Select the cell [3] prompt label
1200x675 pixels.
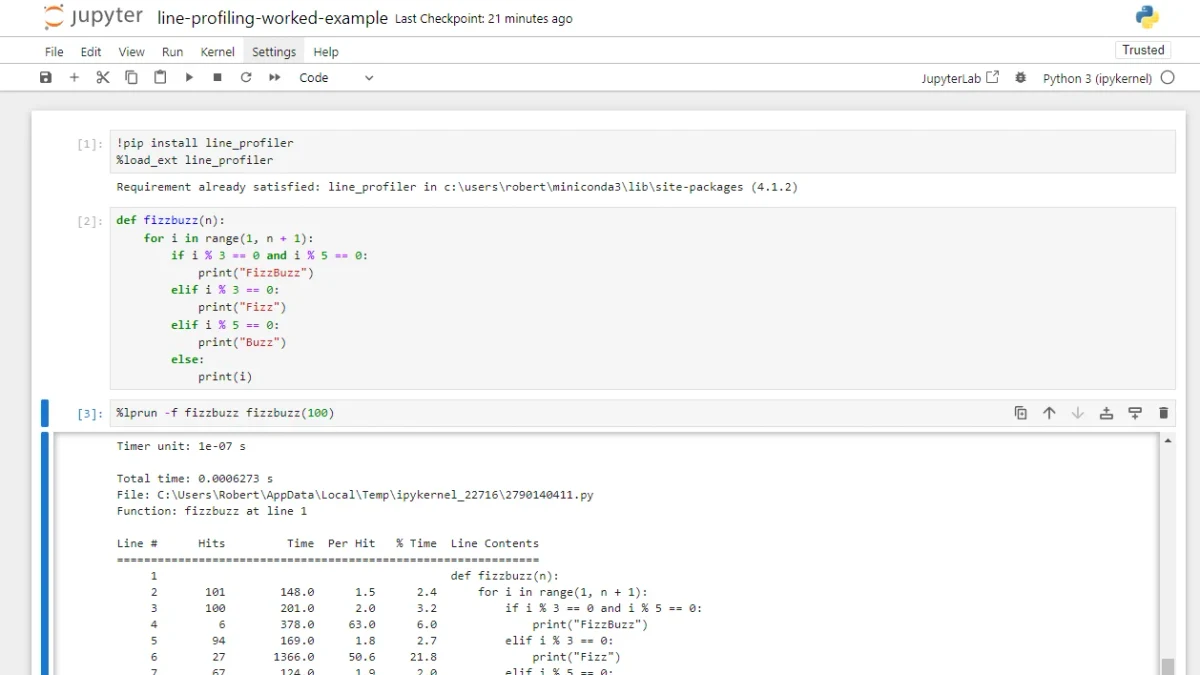89,413
